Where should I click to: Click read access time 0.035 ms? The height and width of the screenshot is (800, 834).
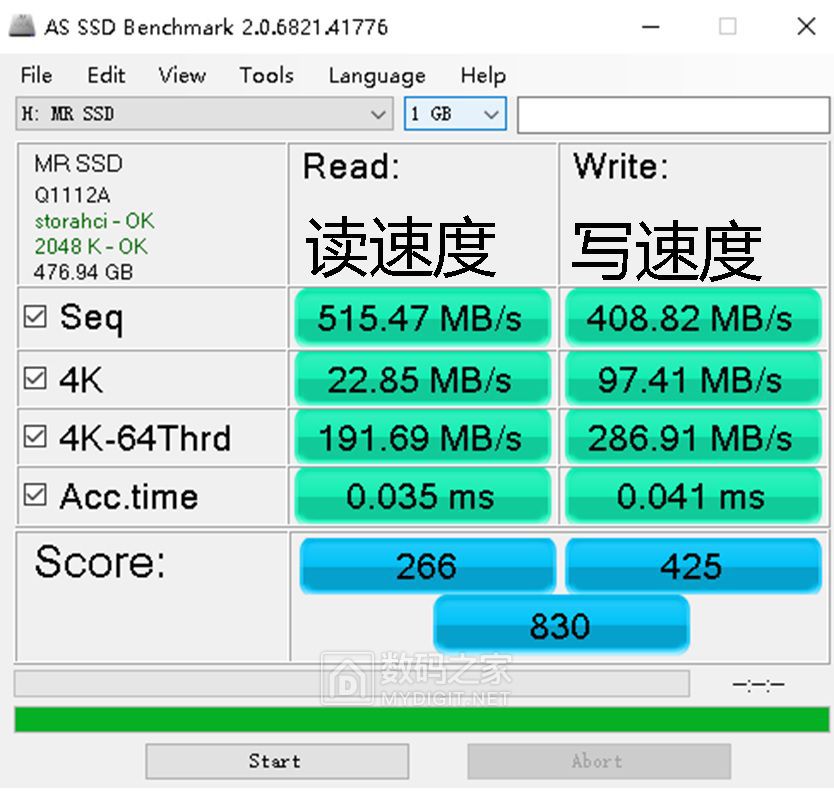click(422, 495)
